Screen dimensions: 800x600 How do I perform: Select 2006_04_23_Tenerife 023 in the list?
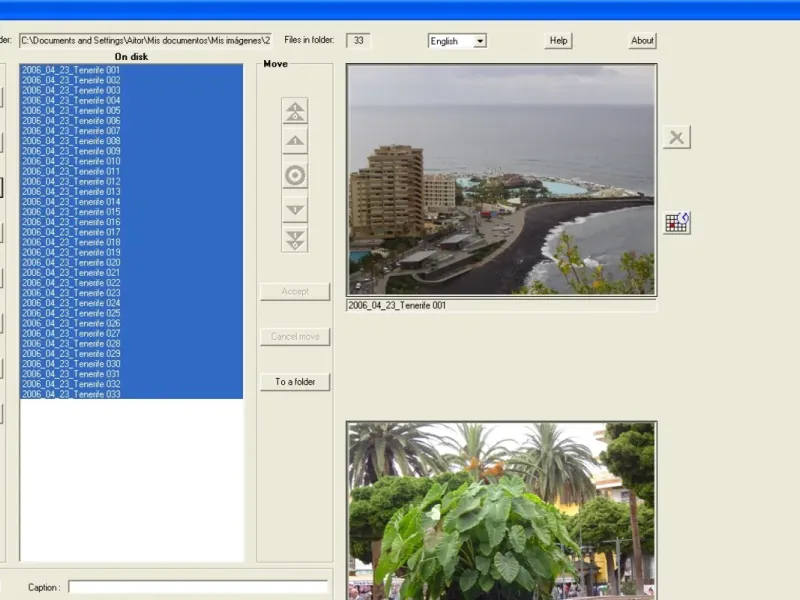[131, 293]
